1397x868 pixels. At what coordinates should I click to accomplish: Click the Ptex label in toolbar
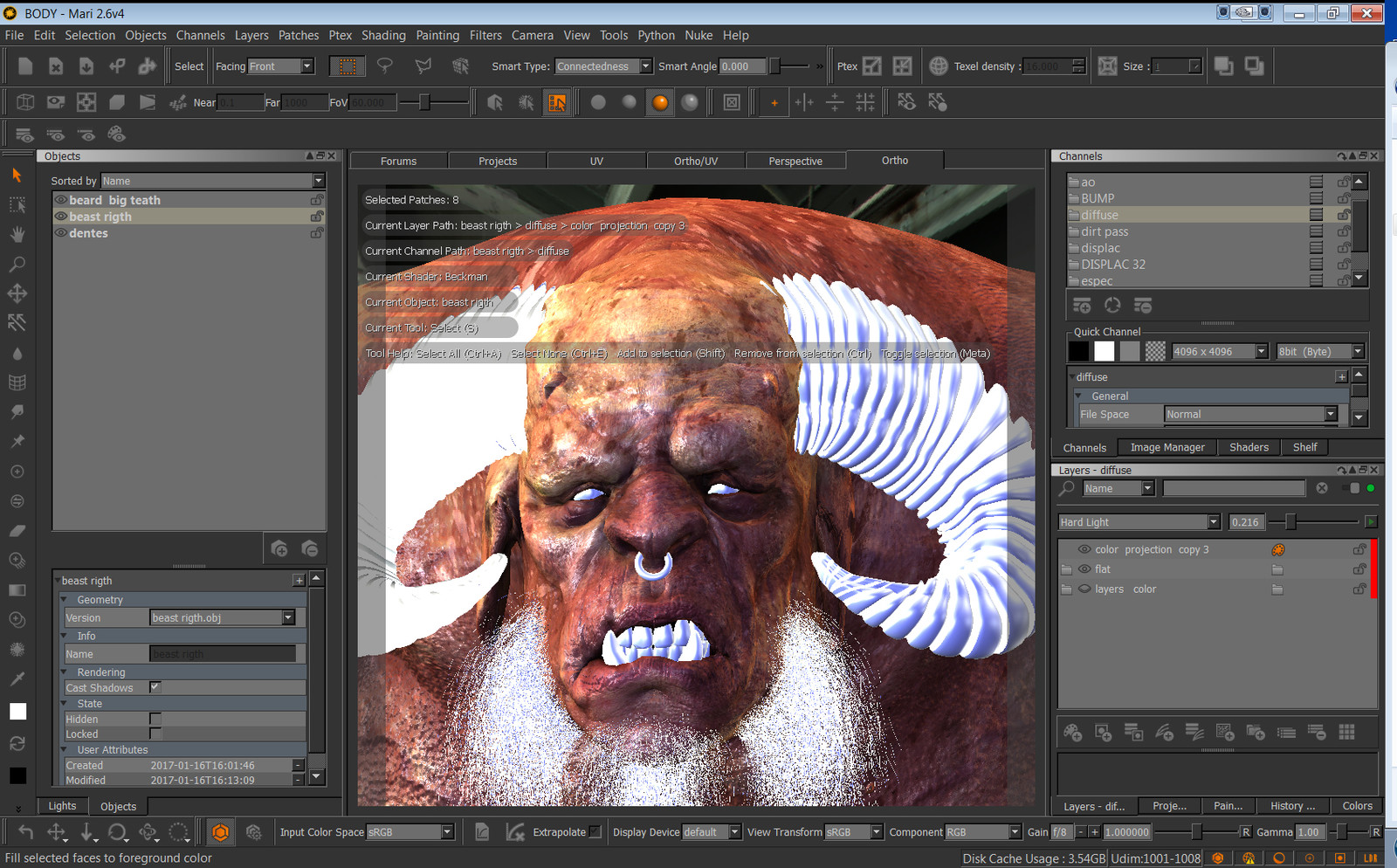(847, 66)
